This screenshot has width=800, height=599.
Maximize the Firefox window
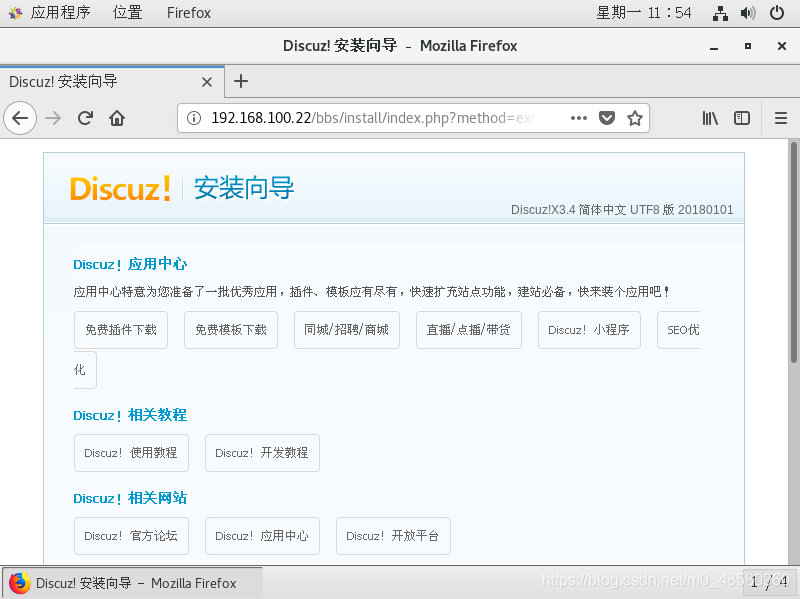pos(748,46)
